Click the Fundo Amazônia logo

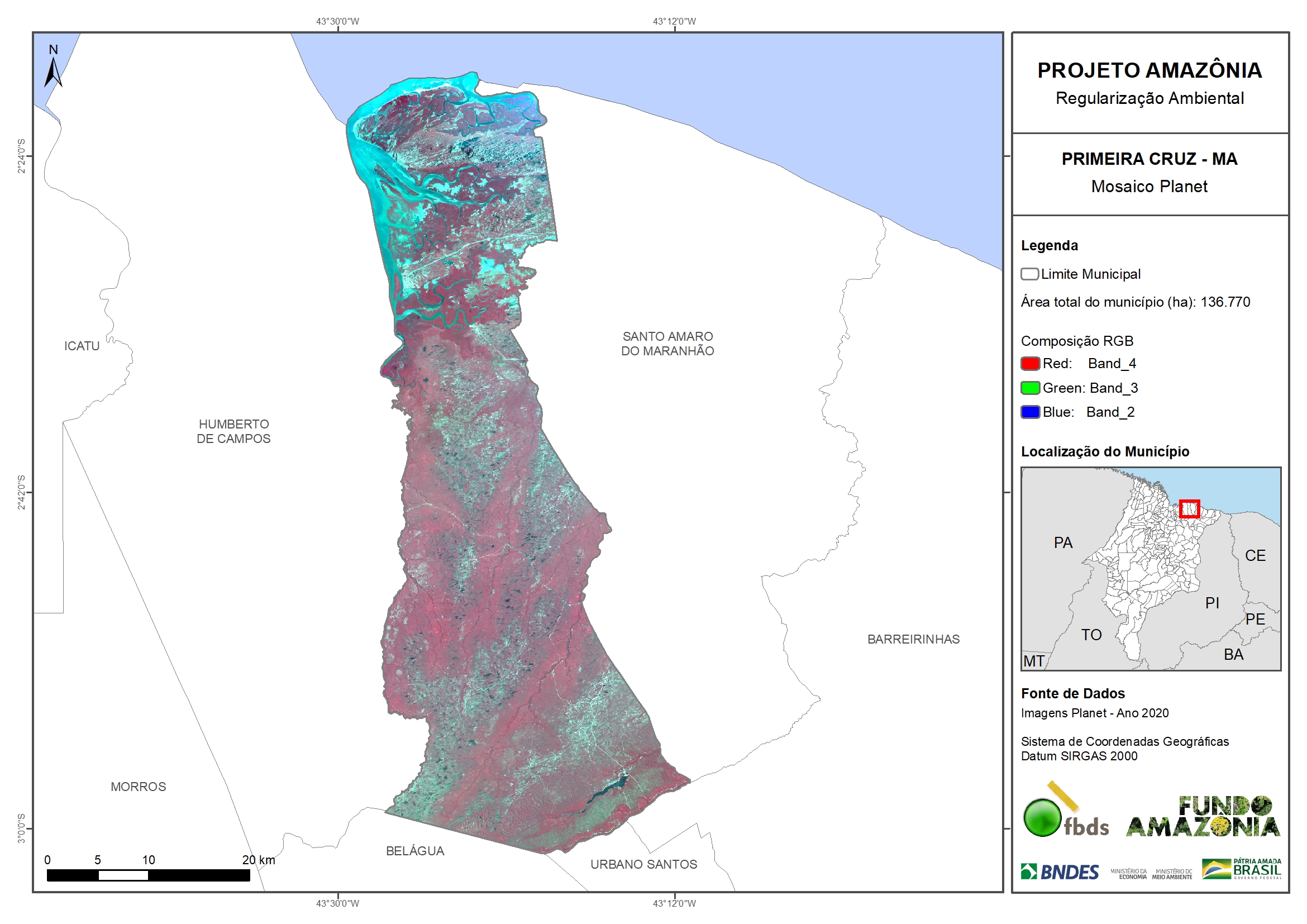pos(1203,817)
